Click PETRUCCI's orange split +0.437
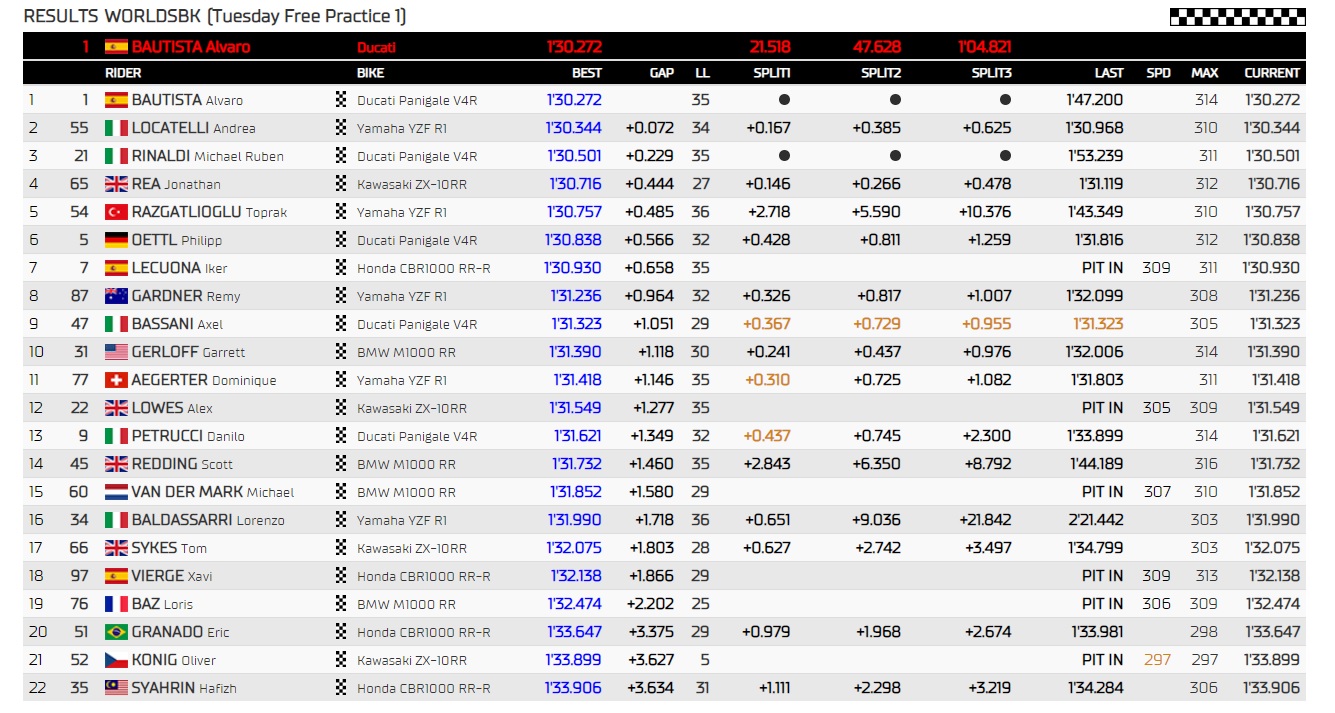This screenshot has width=1335, height=713. pyautogui.click(x=768, y=436)
